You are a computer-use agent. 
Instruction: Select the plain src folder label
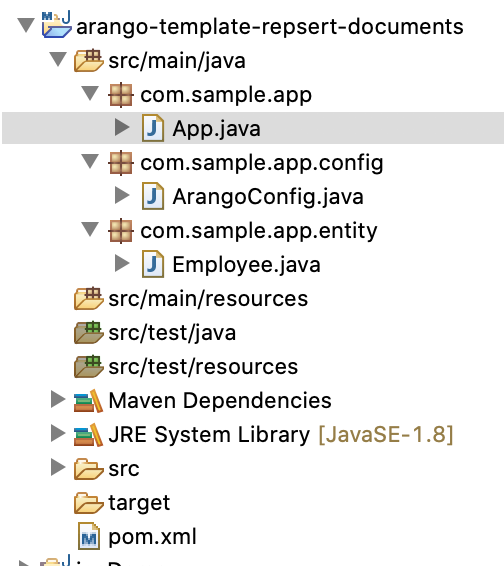click(124, 469)
